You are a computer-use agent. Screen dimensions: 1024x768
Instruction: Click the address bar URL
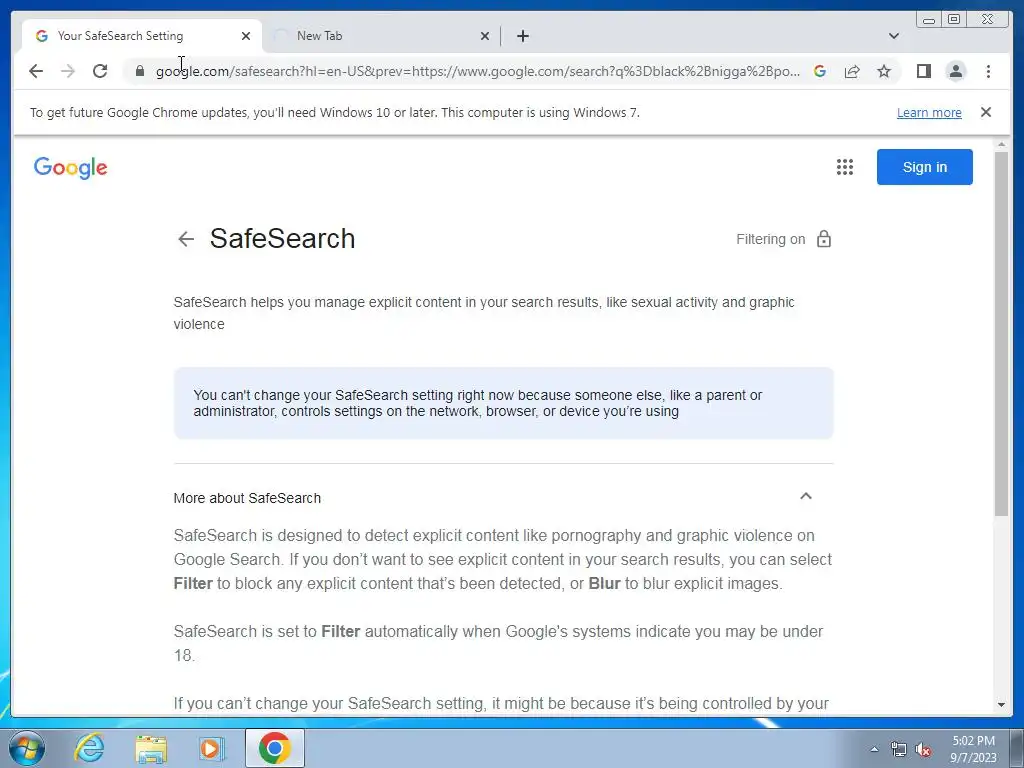[477, 71]
